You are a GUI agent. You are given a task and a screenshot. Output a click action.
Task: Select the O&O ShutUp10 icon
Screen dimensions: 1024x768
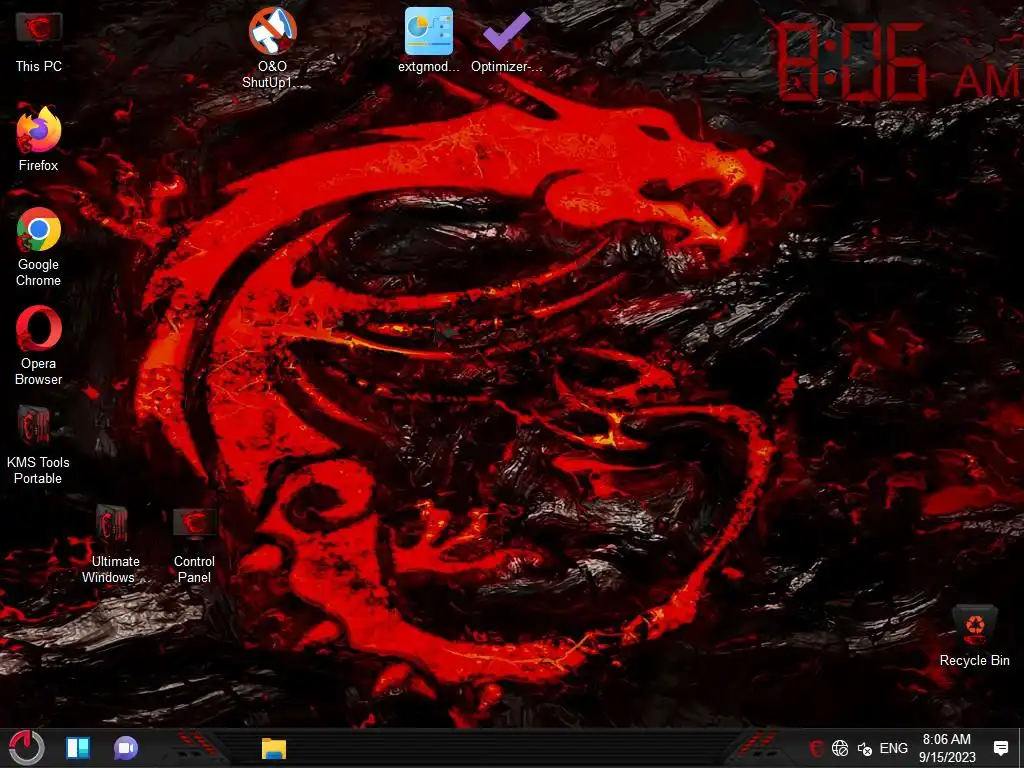(272, 47)
